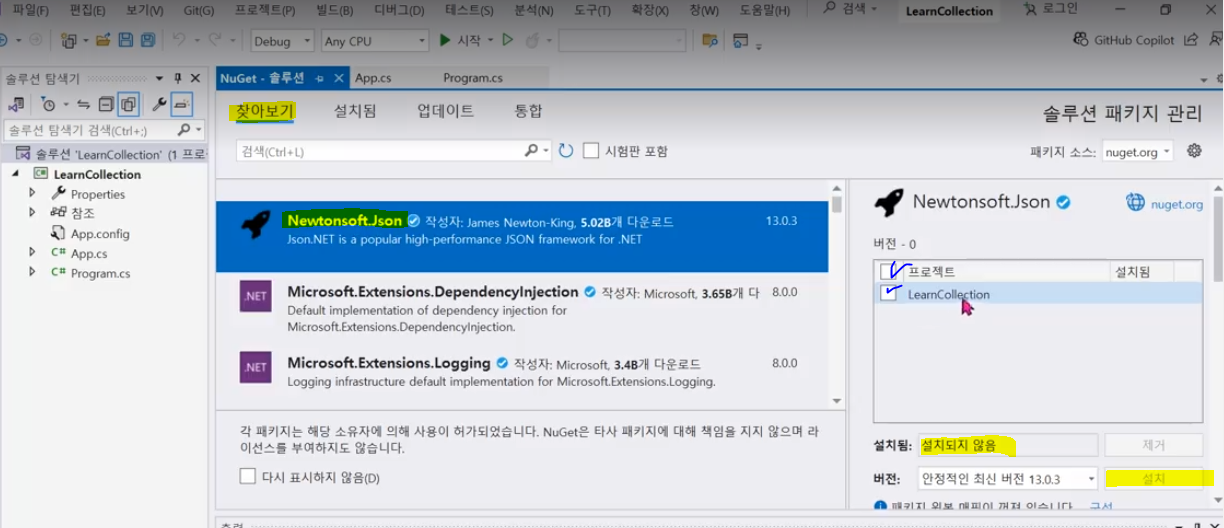
Task: Click the Properties wrench icon
Action: pos(158,104)
